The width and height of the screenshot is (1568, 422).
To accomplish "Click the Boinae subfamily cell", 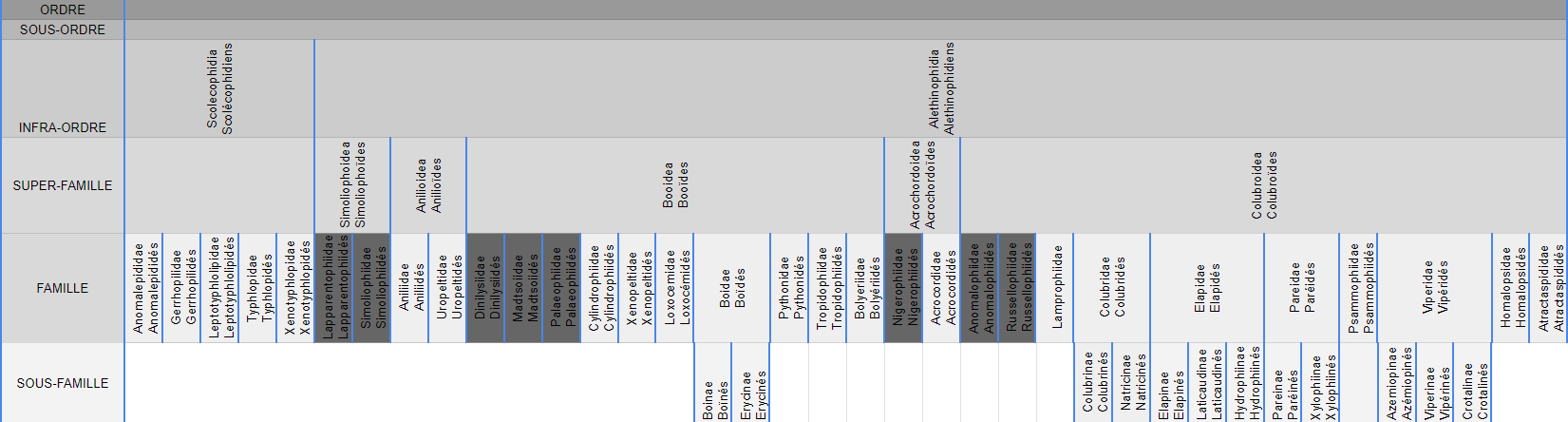I will tap(713, 383).
